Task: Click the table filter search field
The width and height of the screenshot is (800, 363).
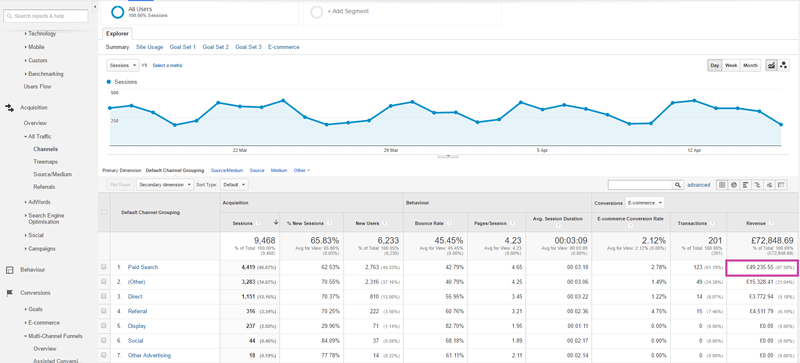Action: pos(640,185)
